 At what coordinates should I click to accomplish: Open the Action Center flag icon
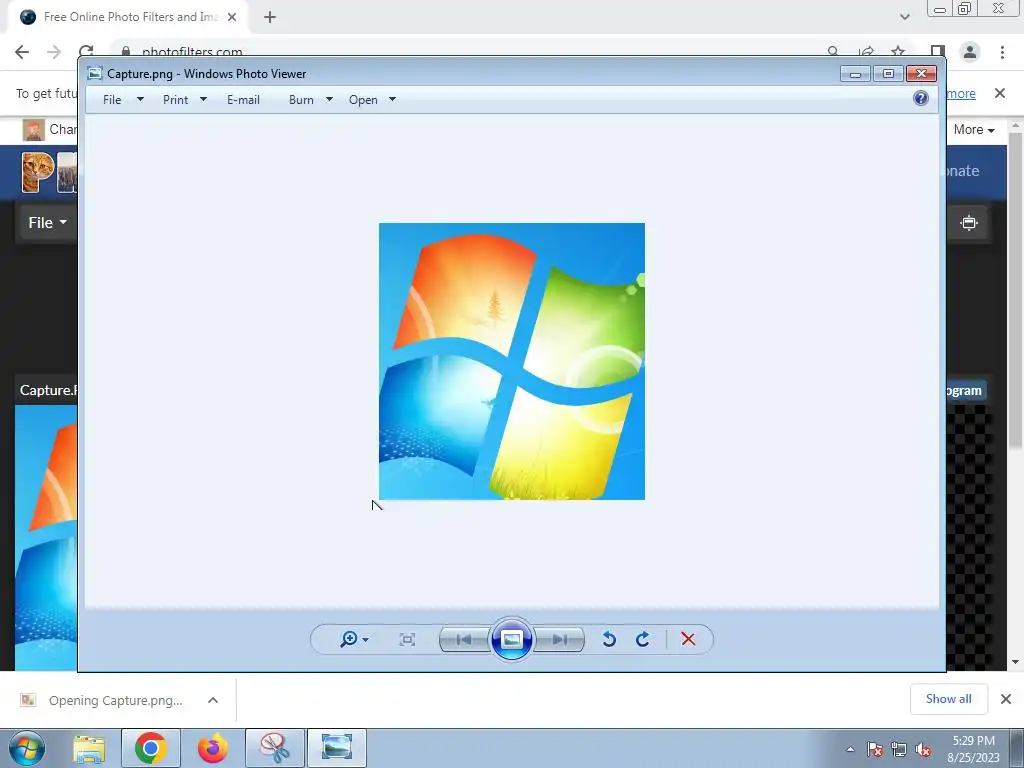(875, 750)
